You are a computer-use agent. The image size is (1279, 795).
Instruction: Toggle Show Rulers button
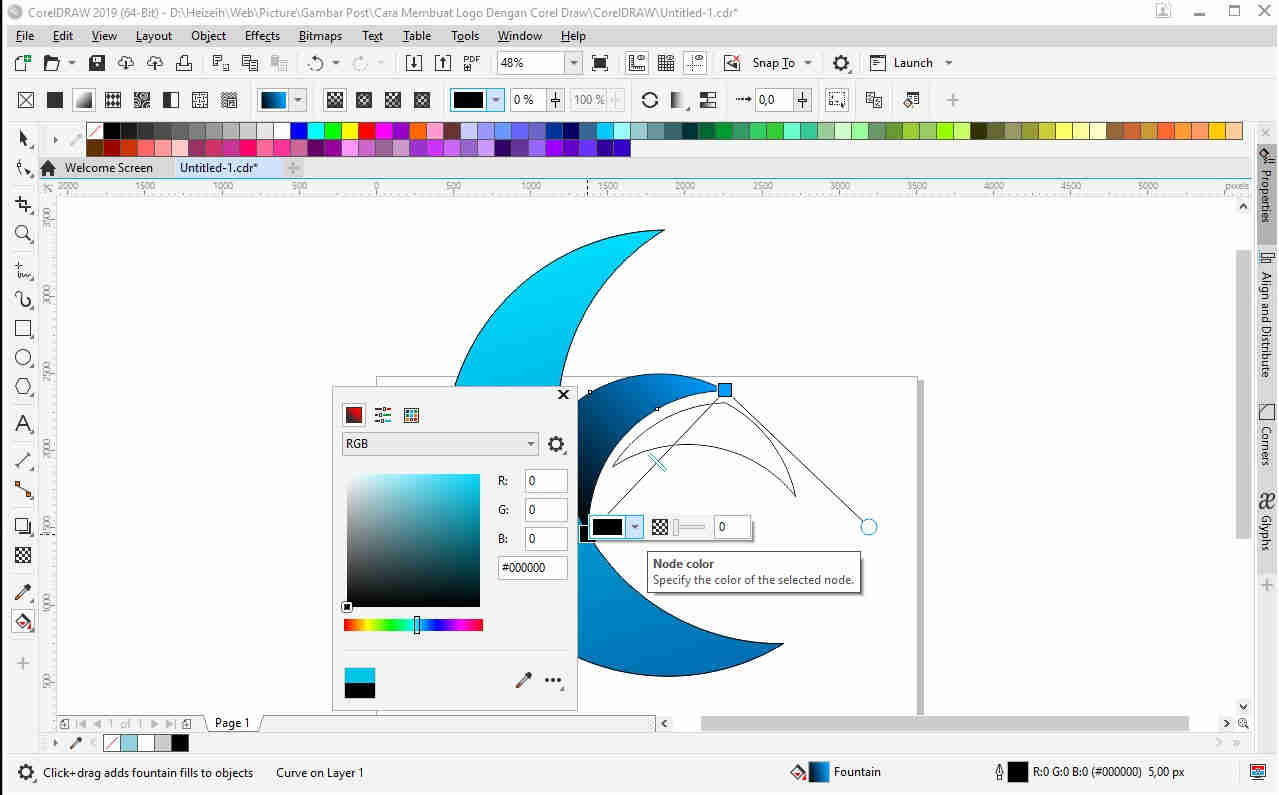point(637,63)
